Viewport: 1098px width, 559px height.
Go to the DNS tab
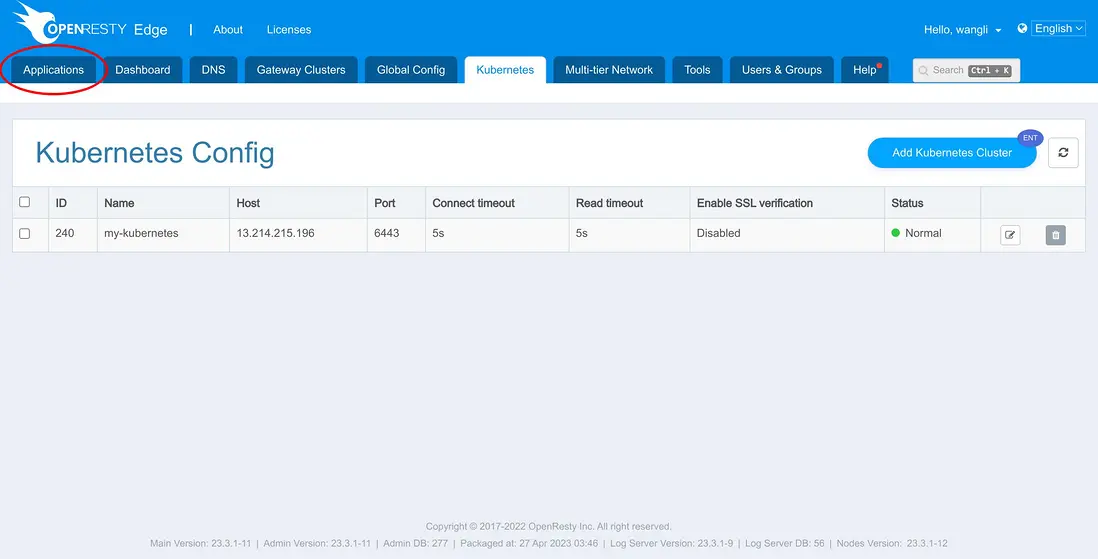click(x=214, y=69)
